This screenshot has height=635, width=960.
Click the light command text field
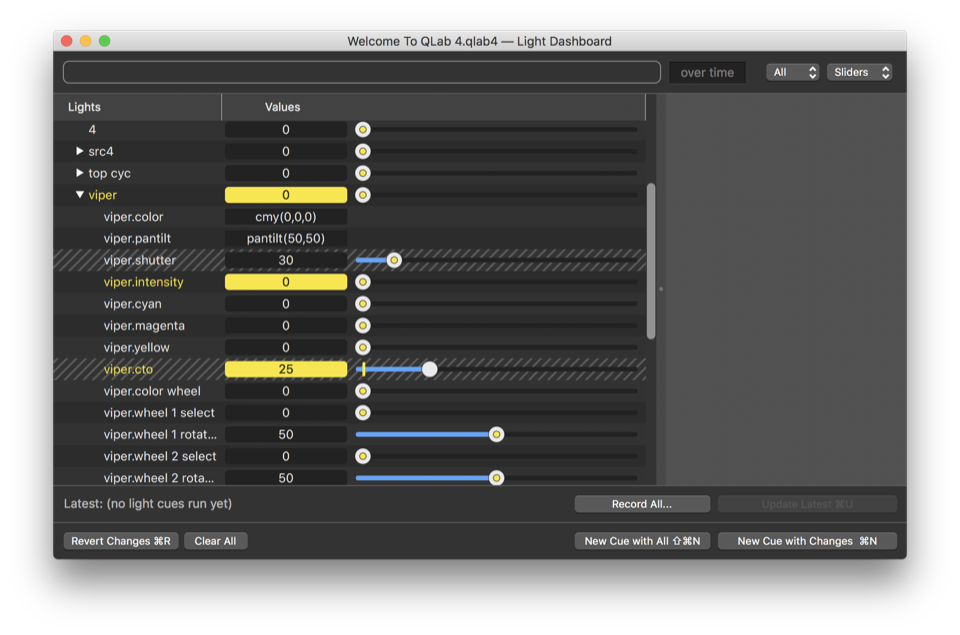[361, 73]
